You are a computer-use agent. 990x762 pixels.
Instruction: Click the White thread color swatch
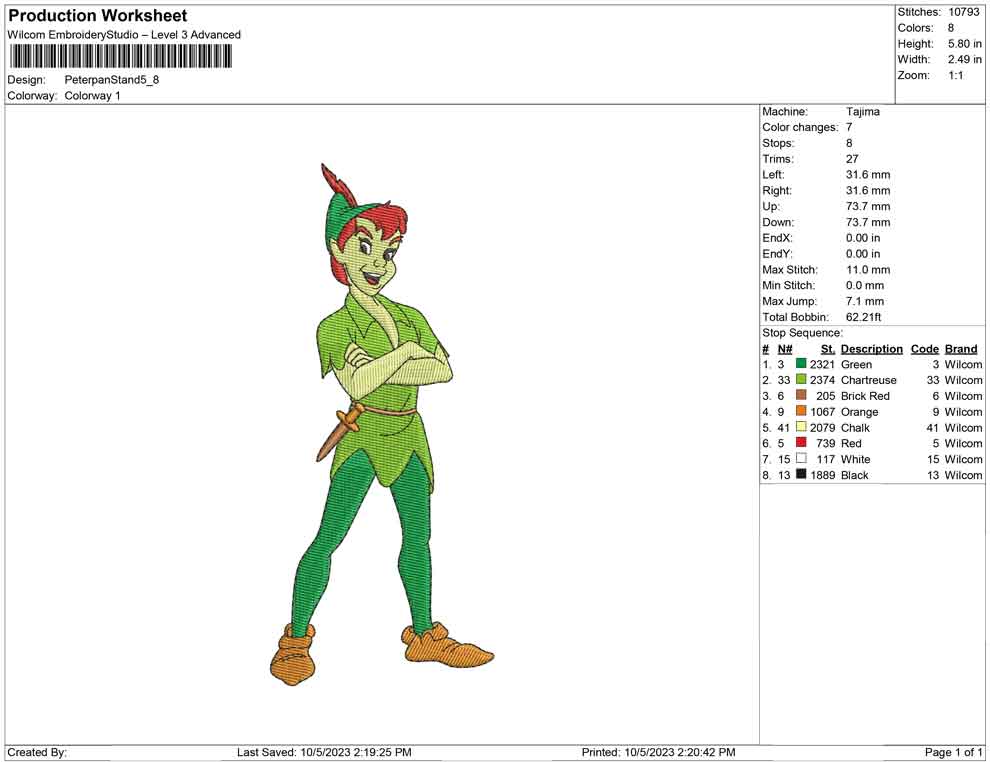tap(801, 458)
